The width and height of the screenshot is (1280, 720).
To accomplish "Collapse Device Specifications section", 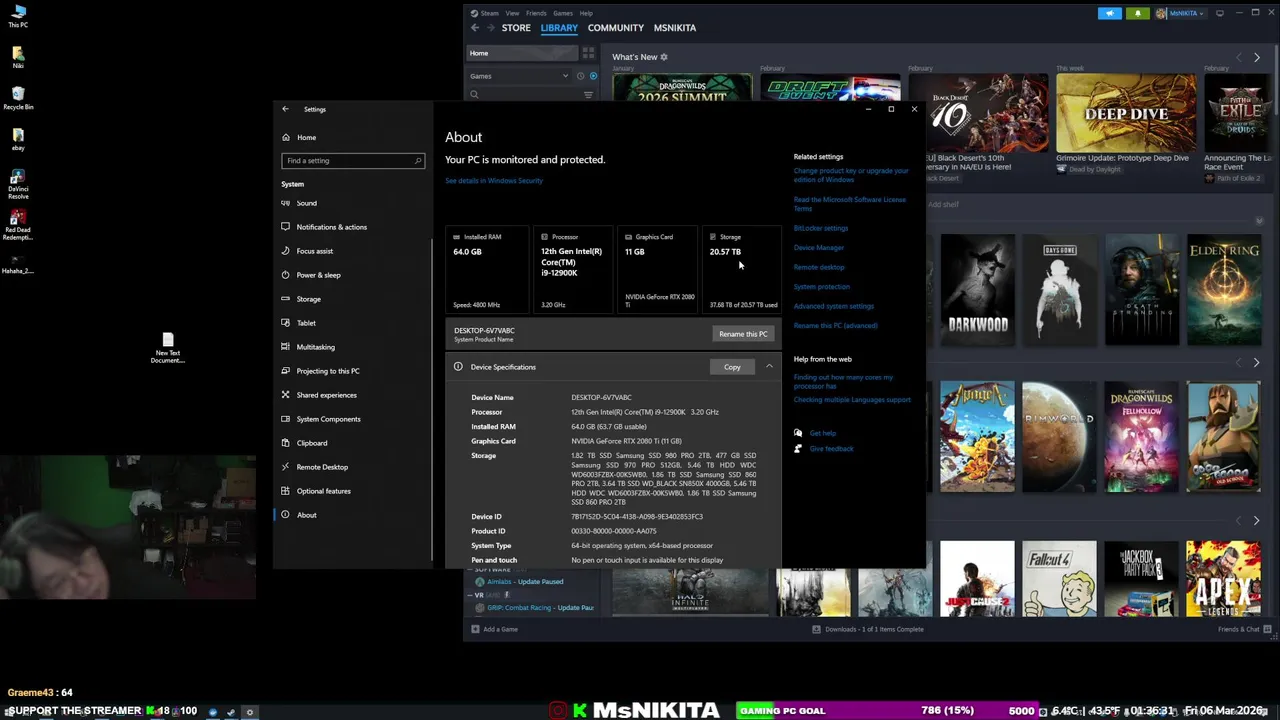I will click(769, 367).
